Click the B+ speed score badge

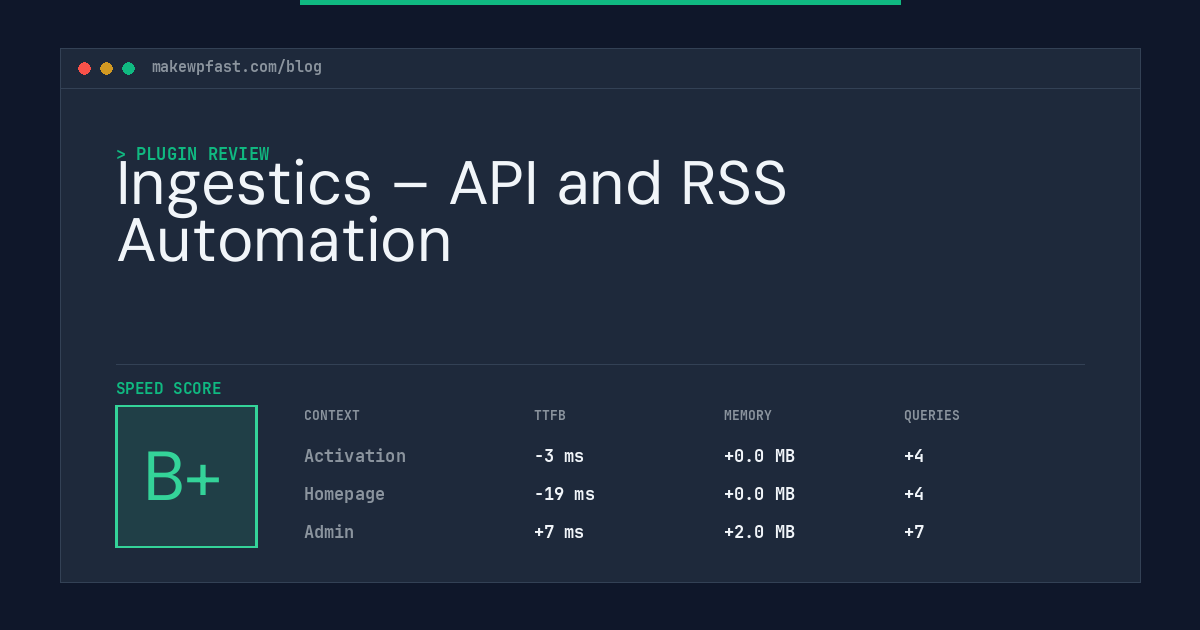(186, 476)
